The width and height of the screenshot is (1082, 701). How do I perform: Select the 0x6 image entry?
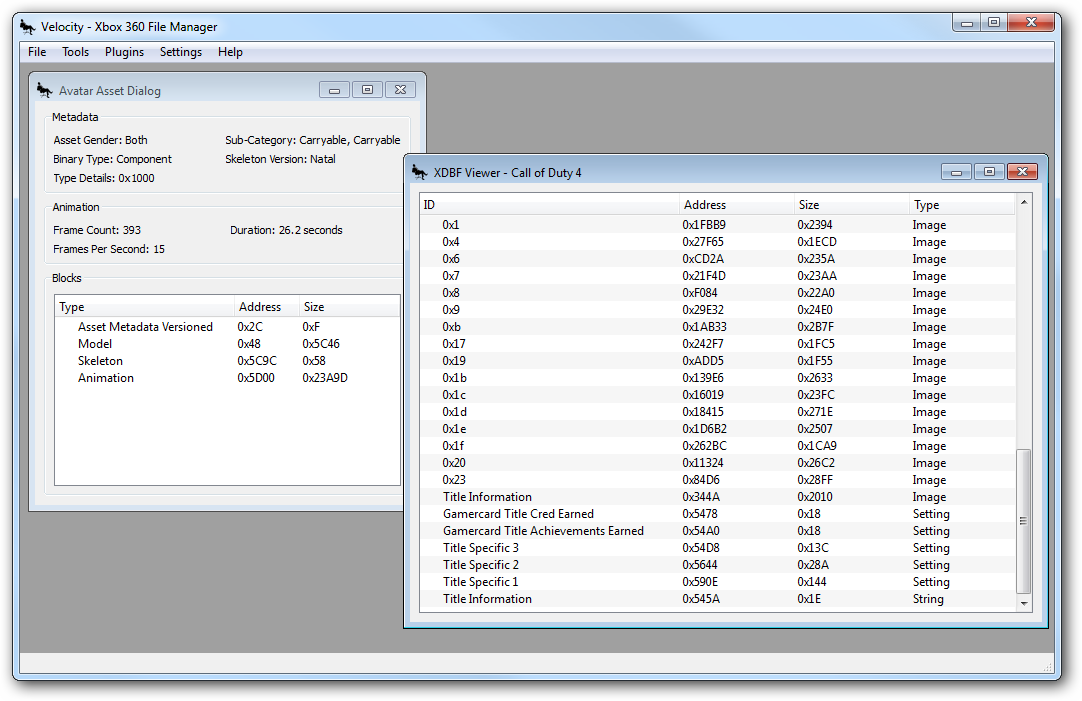pyautogui.click(x=718, y=259)
